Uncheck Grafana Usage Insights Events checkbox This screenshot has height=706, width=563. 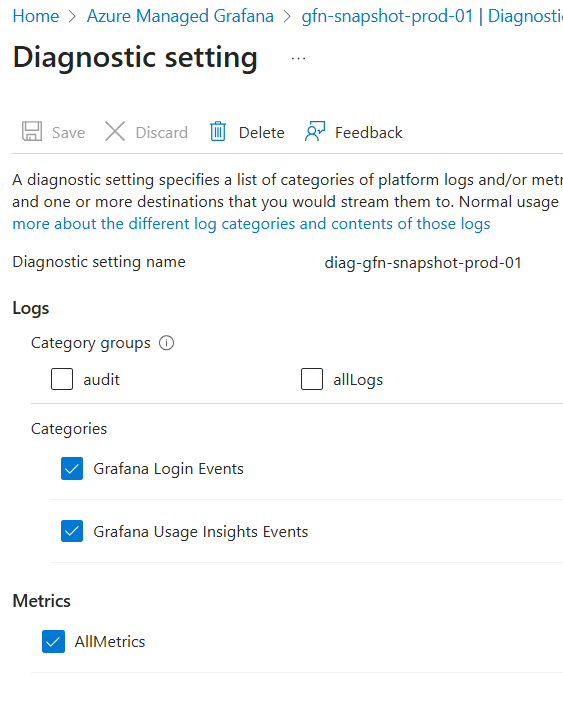(x=72, y=531)
